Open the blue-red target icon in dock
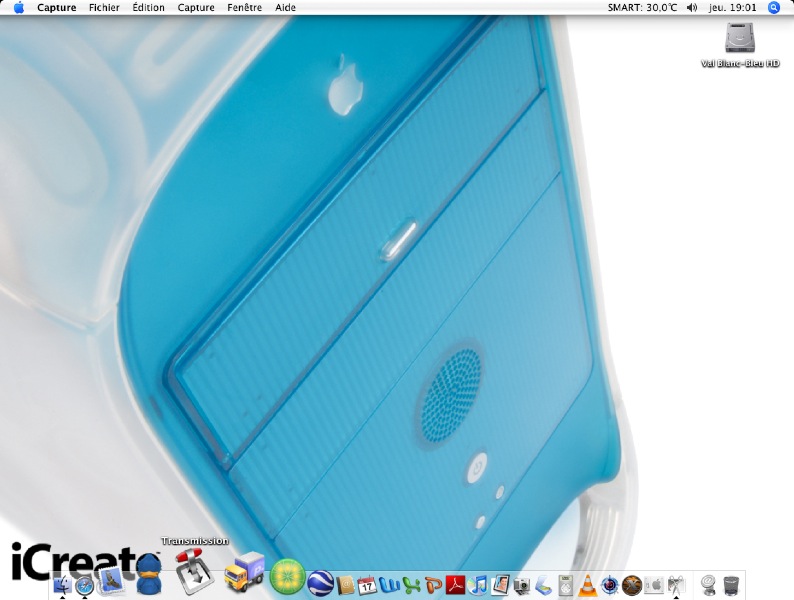 [609, 585]
